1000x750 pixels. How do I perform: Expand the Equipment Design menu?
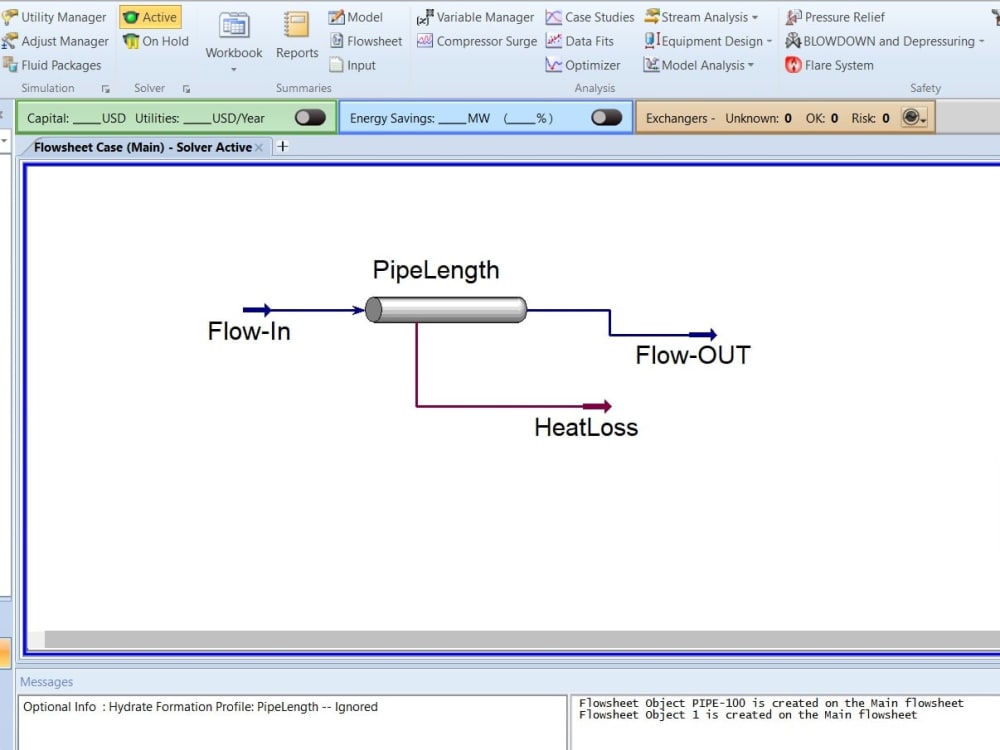click(x=708, y=41)
